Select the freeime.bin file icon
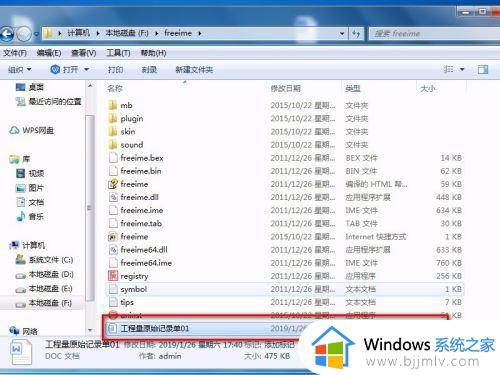 click(113, 171)
